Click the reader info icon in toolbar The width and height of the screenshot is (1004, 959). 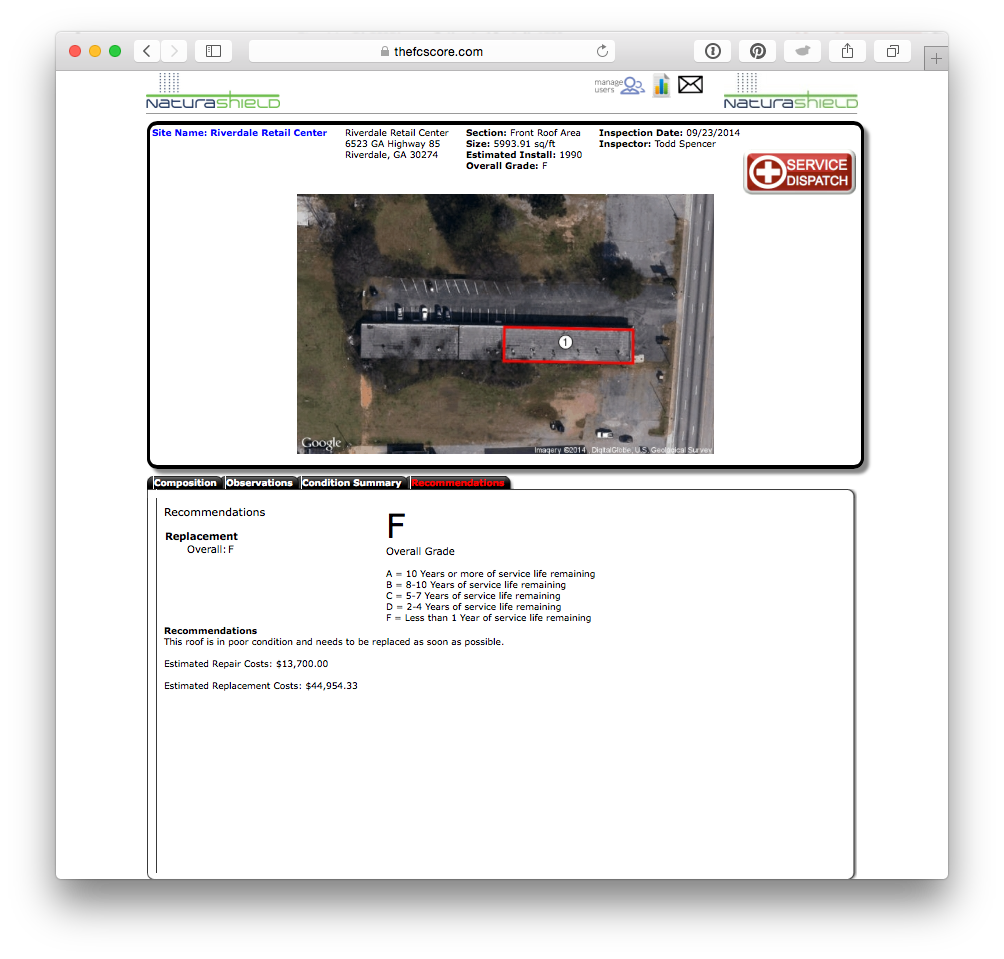tap(712, 50)
